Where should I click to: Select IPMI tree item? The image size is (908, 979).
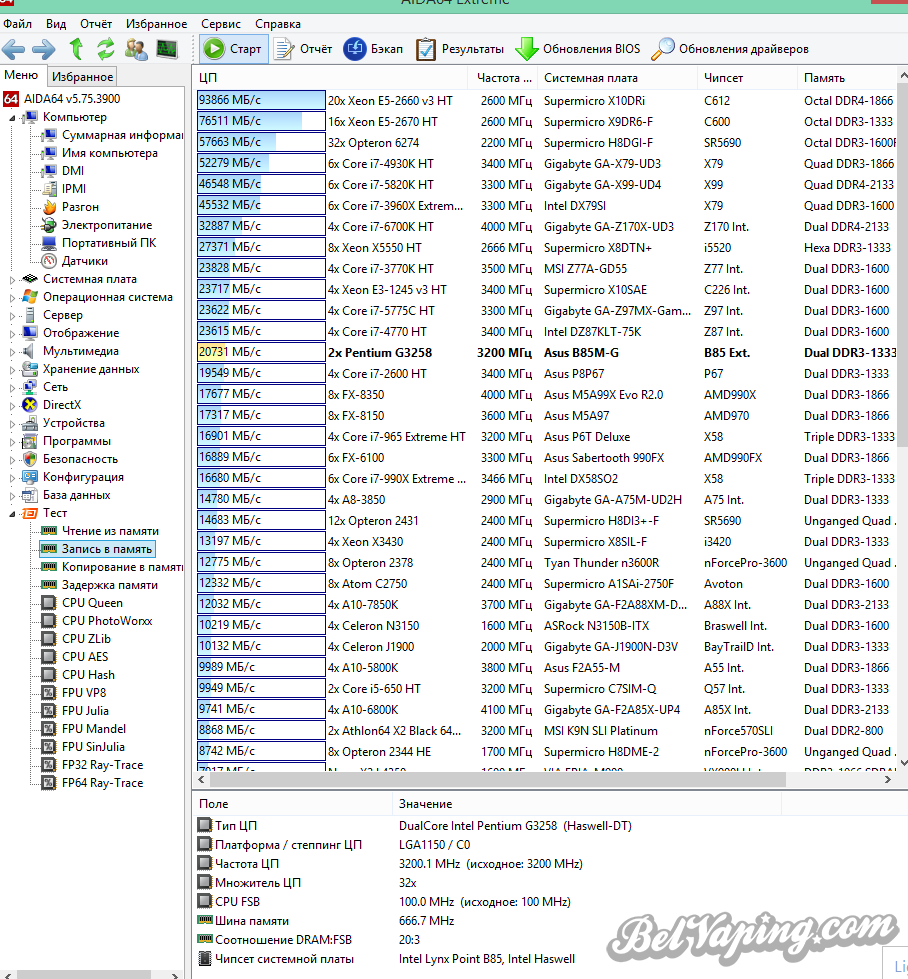(x=64, y=189)
